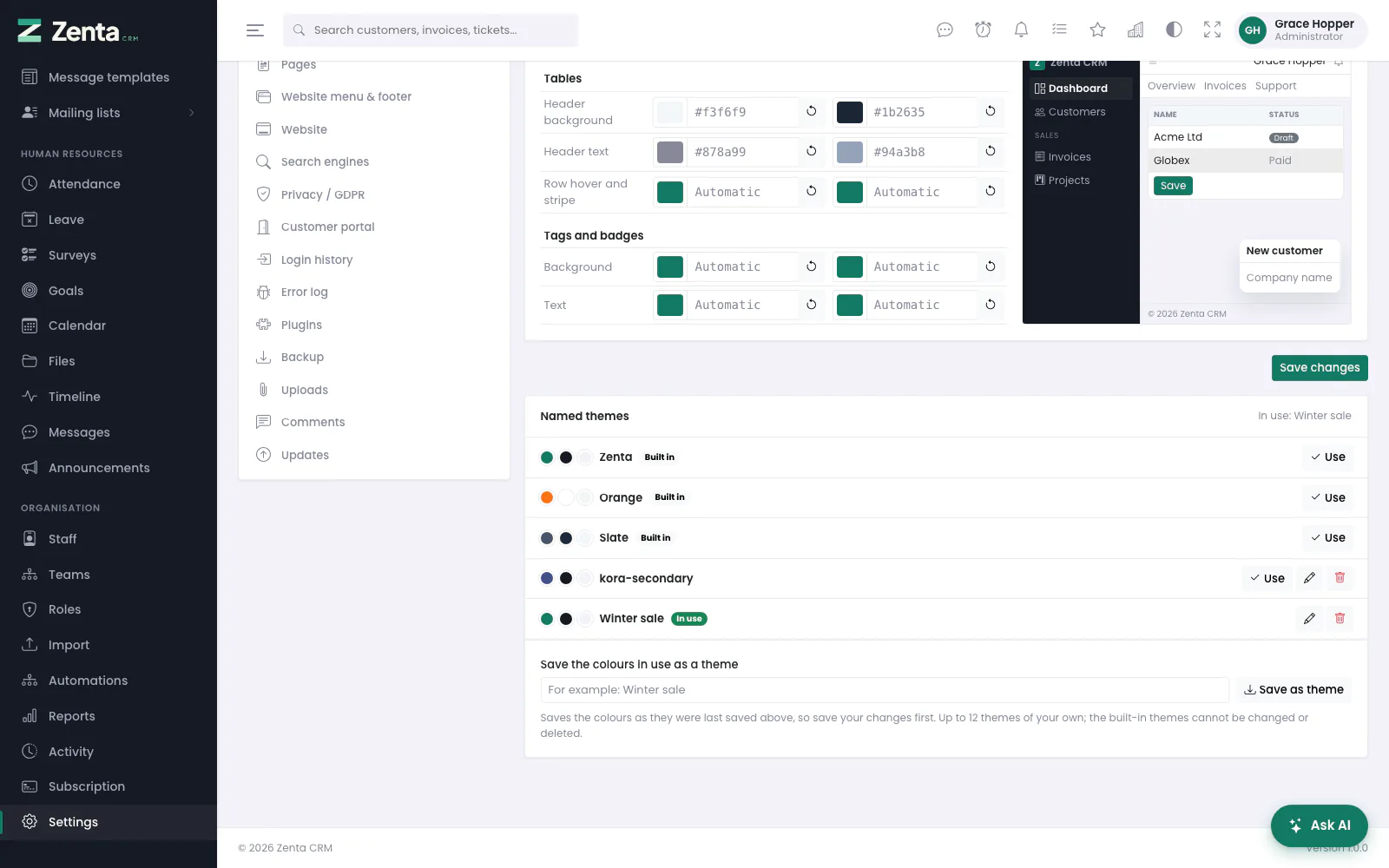Open the notifications bell

pyautogui.click(x=1021, y=30)
